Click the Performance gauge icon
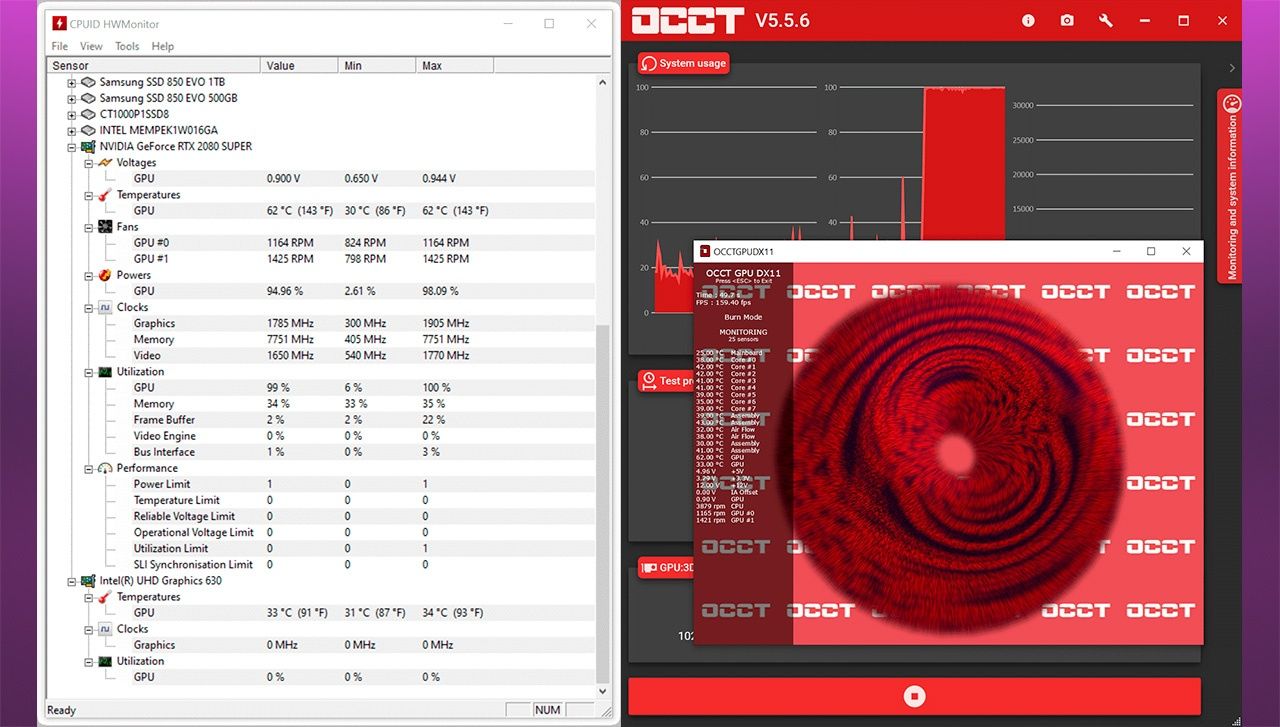Screen dimensions: 1280x727 (105, 468)
